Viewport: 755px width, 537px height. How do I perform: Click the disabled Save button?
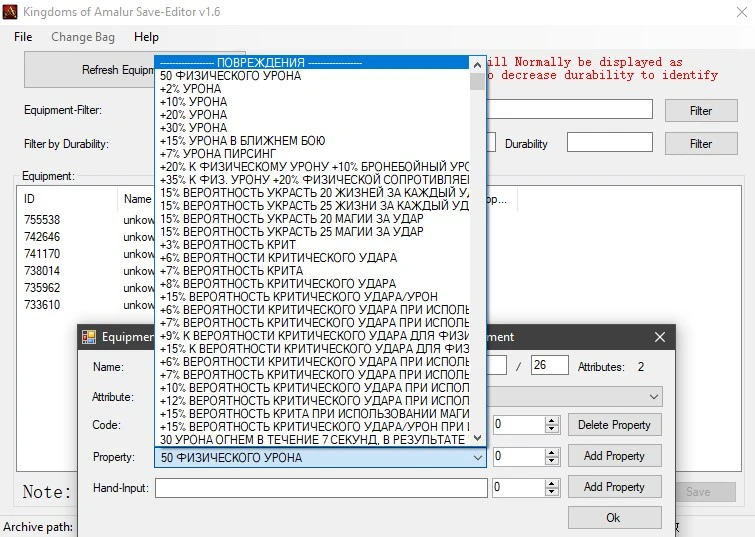click(x=705, y=492)
